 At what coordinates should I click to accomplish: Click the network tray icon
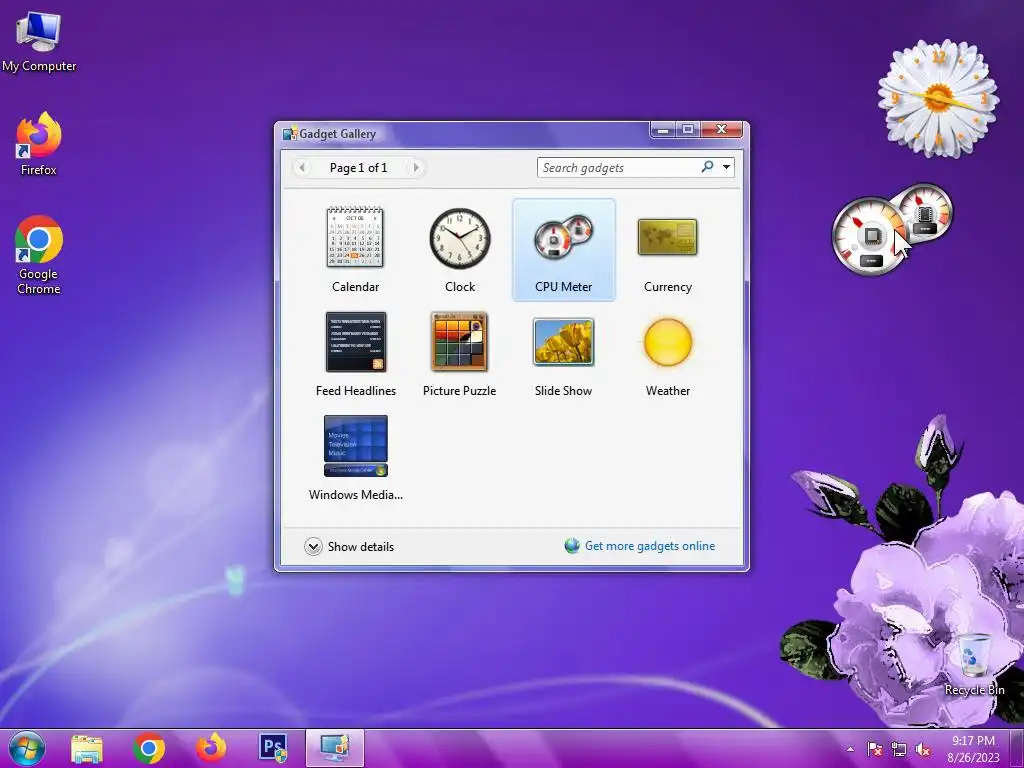pos(899,749)
